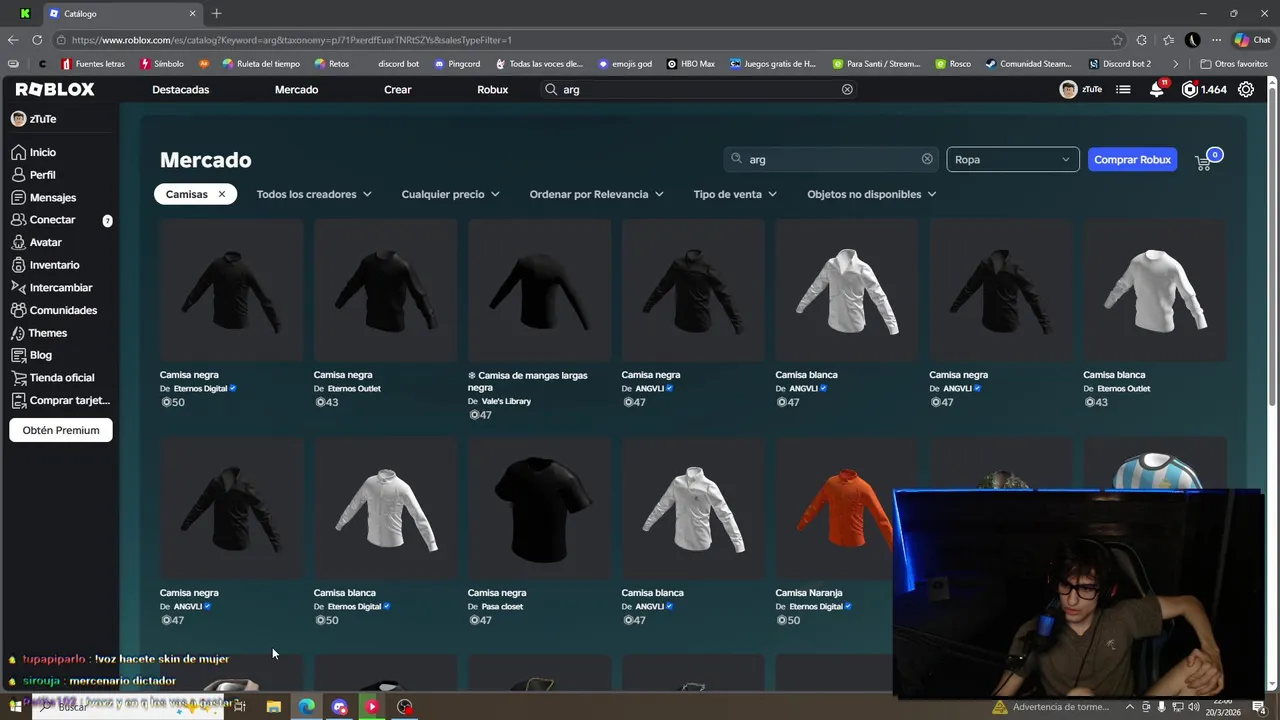Image resolution: width=1280 pixels, height=720 pixels.
Task: Clear the 'arg' Mercado search field
Action: tap(927, 159)
